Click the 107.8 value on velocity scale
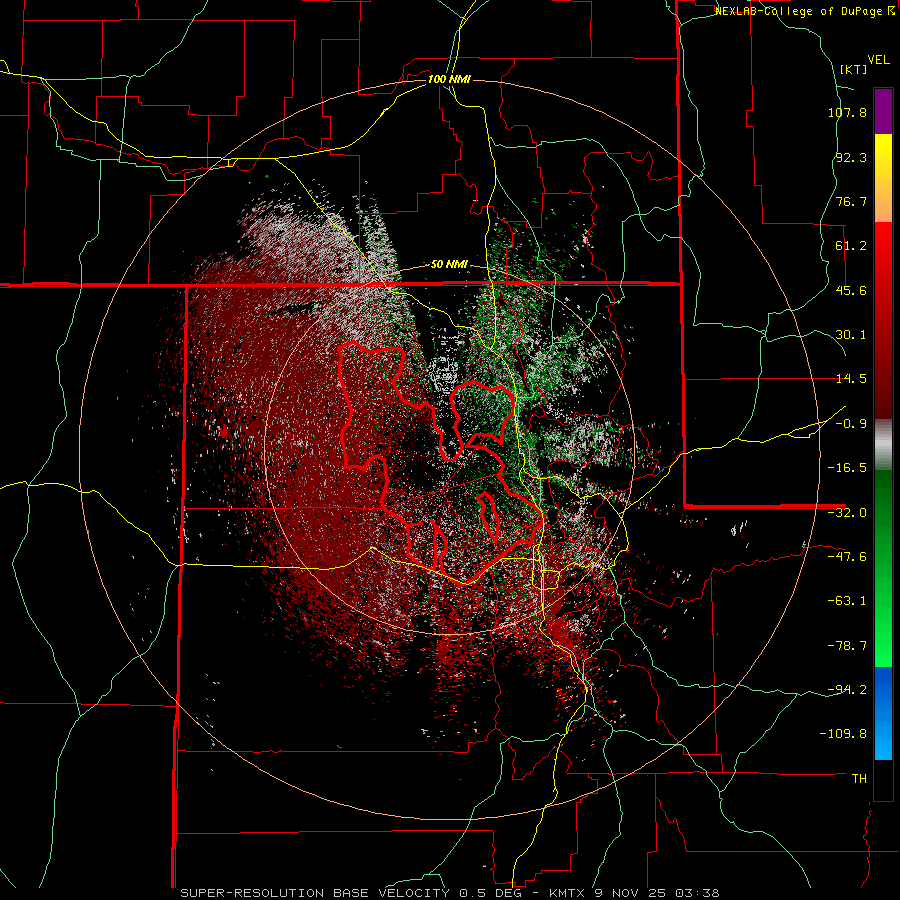The height and width of the screenshot is (900, 900). click(847, 112)
